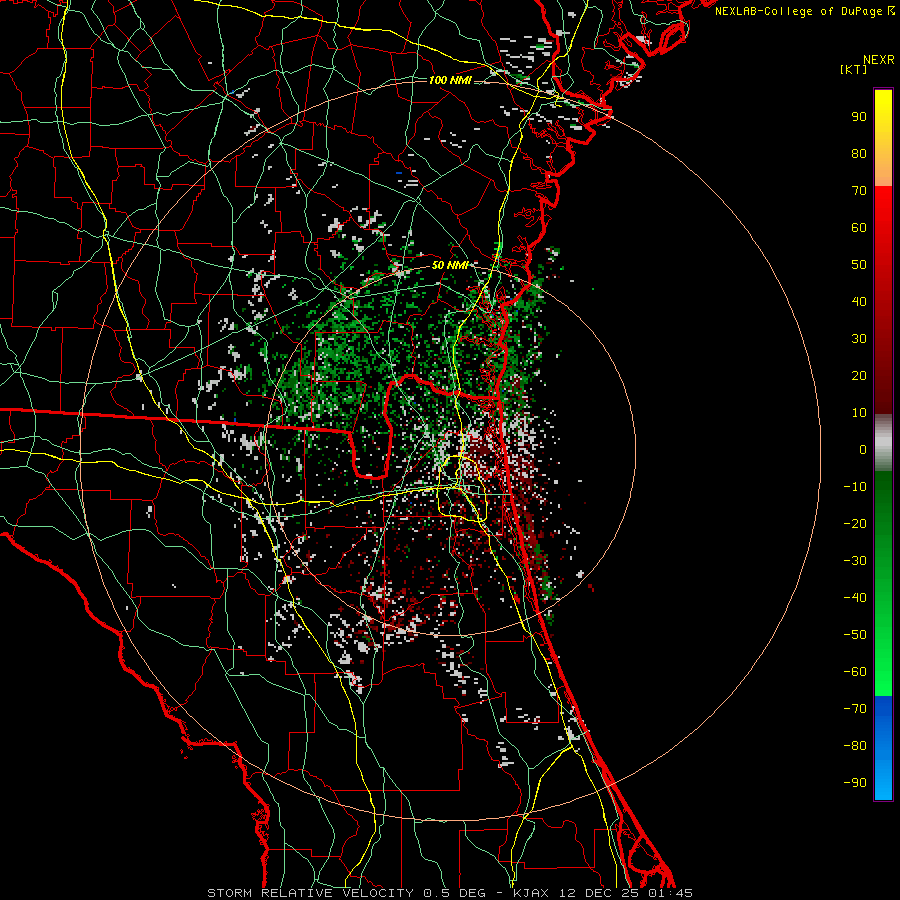The width and height of the screenshot is (900, 900).
Task: Pick the red segment of the velocity color bar
Action: (x=883, y=300)
